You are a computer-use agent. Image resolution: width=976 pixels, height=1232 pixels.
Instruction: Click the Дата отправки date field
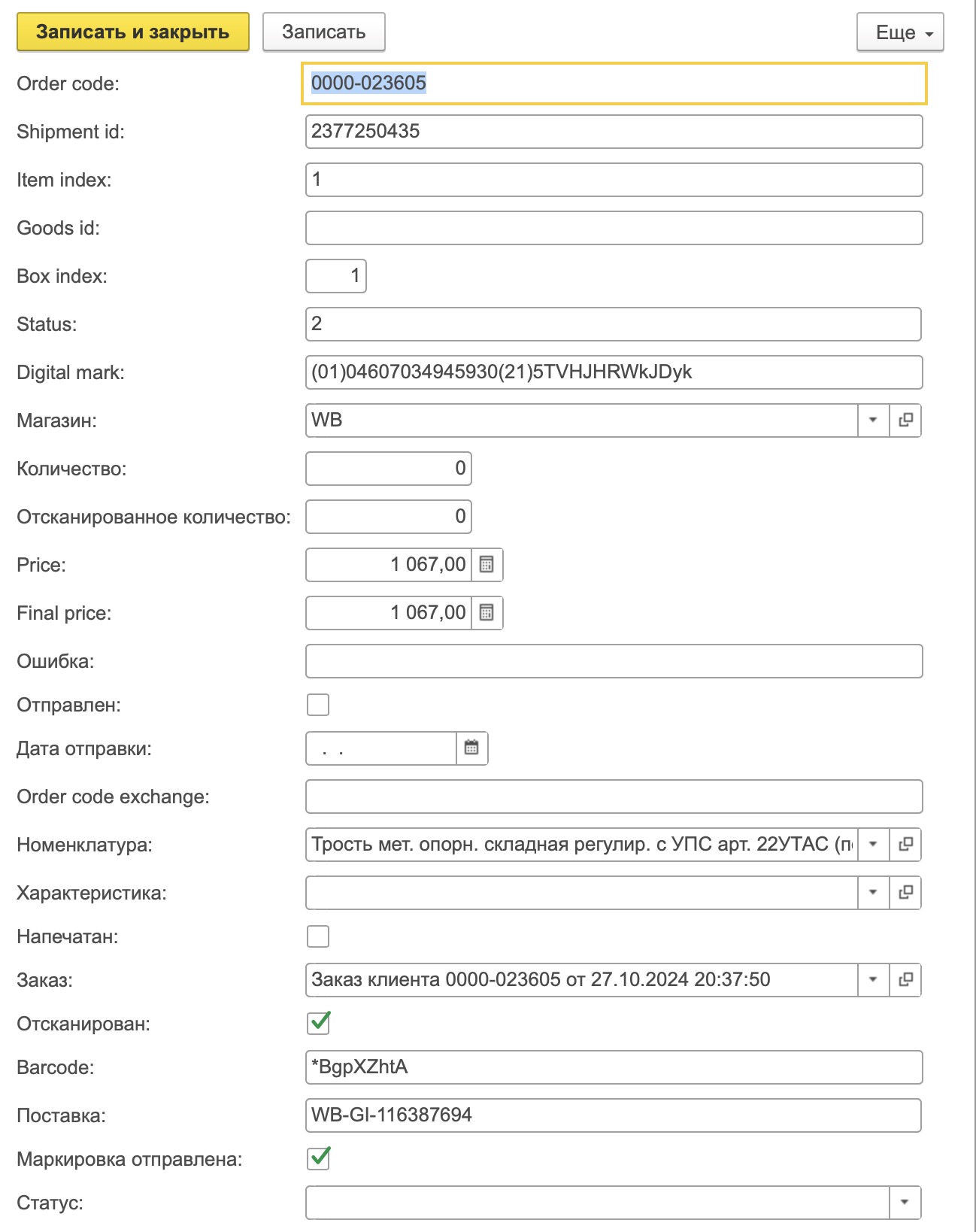(x=381, y=748)
